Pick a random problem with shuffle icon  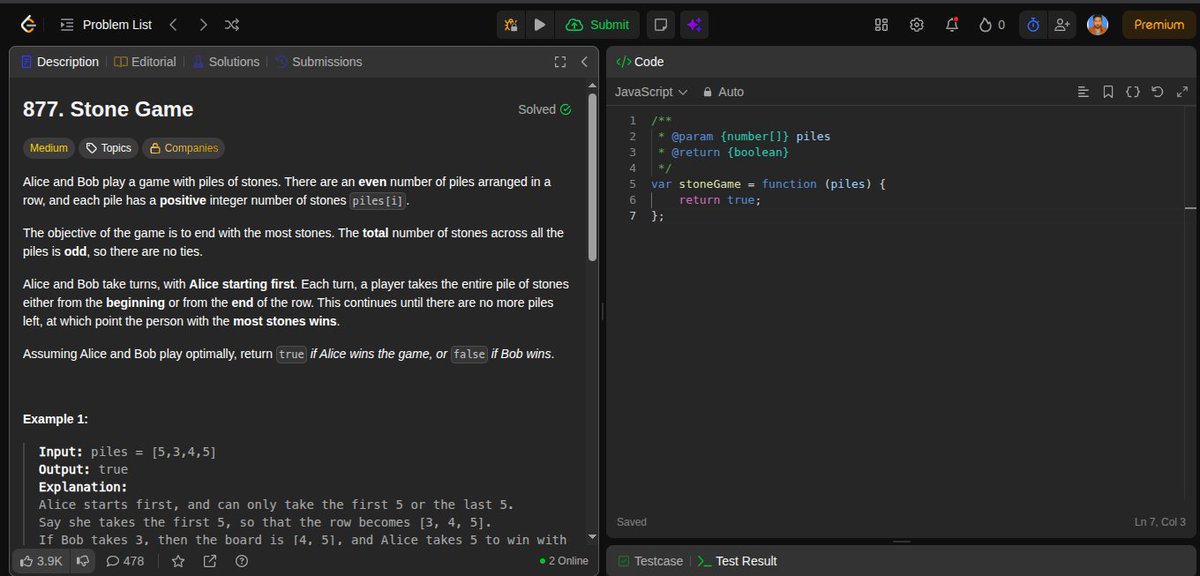pyautogui.click(x=232, y=24)
